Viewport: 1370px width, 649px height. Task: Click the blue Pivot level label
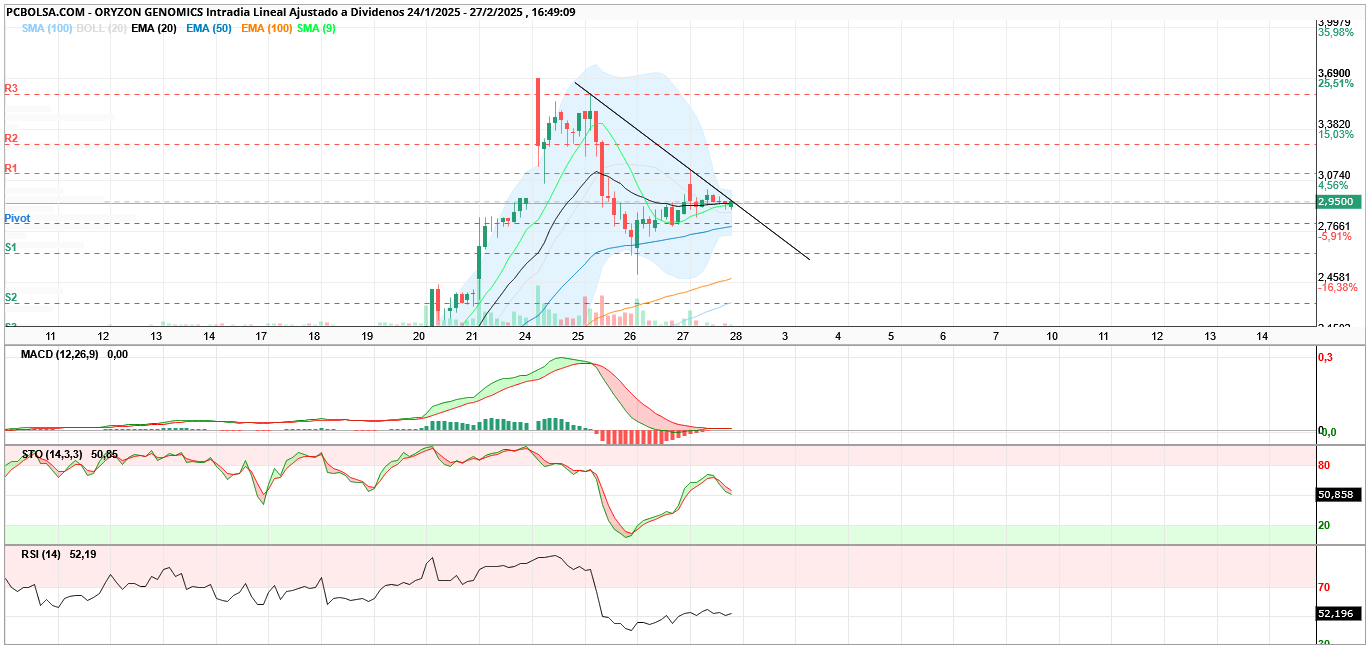coord(17,218)
